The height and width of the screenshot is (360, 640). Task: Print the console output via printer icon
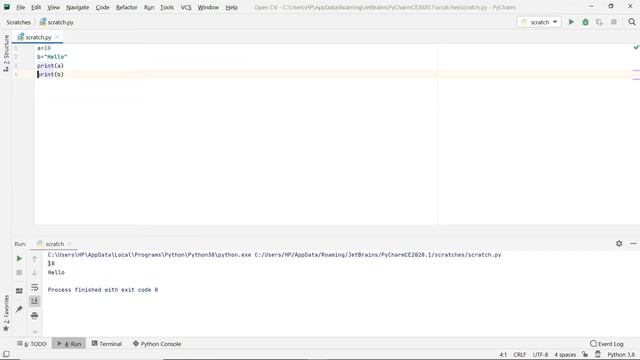tap(35, 315)
